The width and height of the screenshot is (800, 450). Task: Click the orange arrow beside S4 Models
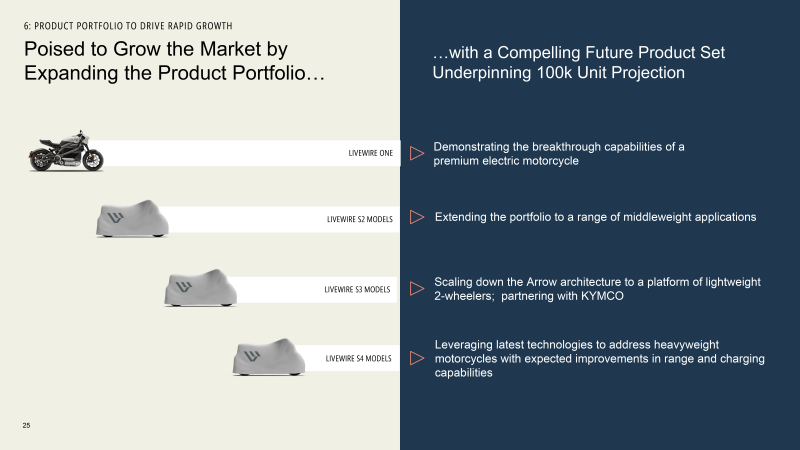click(417, 357)
